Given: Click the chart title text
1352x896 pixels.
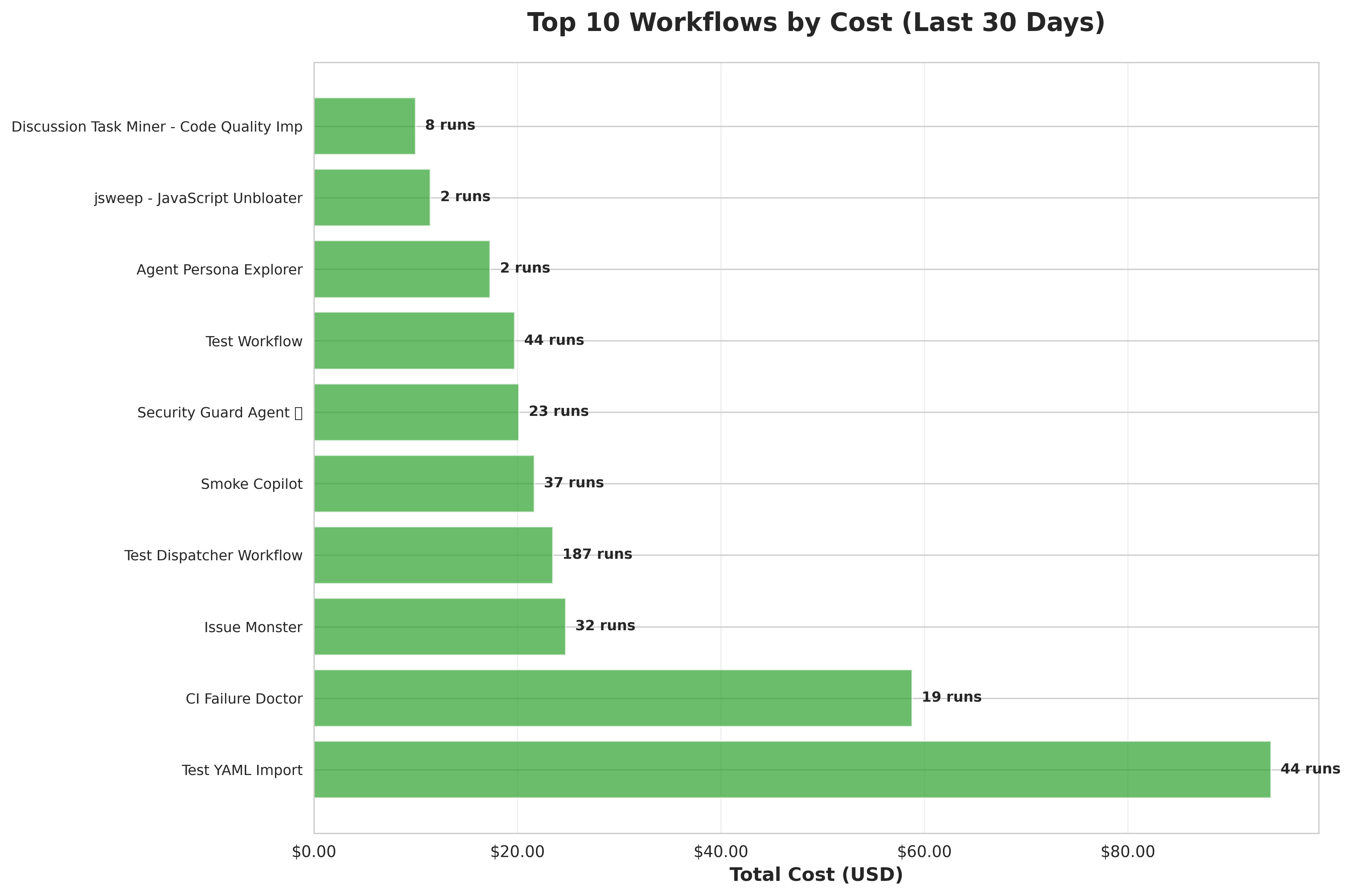Looking at the screenshot, I should pyautogui.click(x=816, y=23).
